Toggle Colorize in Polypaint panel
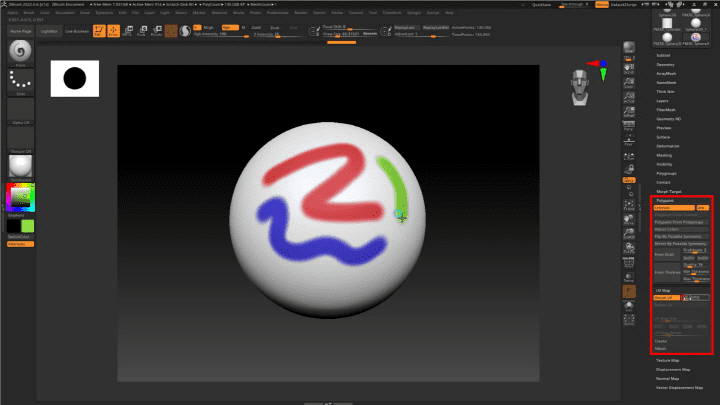The height and width of the screenshot is (405, 720). click(674, 208)
